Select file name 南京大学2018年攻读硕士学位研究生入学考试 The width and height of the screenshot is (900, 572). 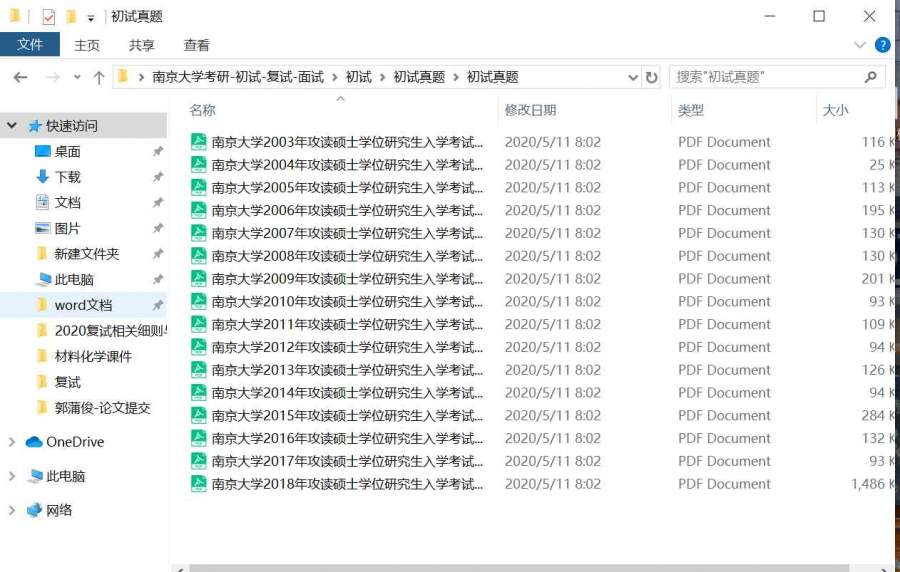[x=347, y=484]
